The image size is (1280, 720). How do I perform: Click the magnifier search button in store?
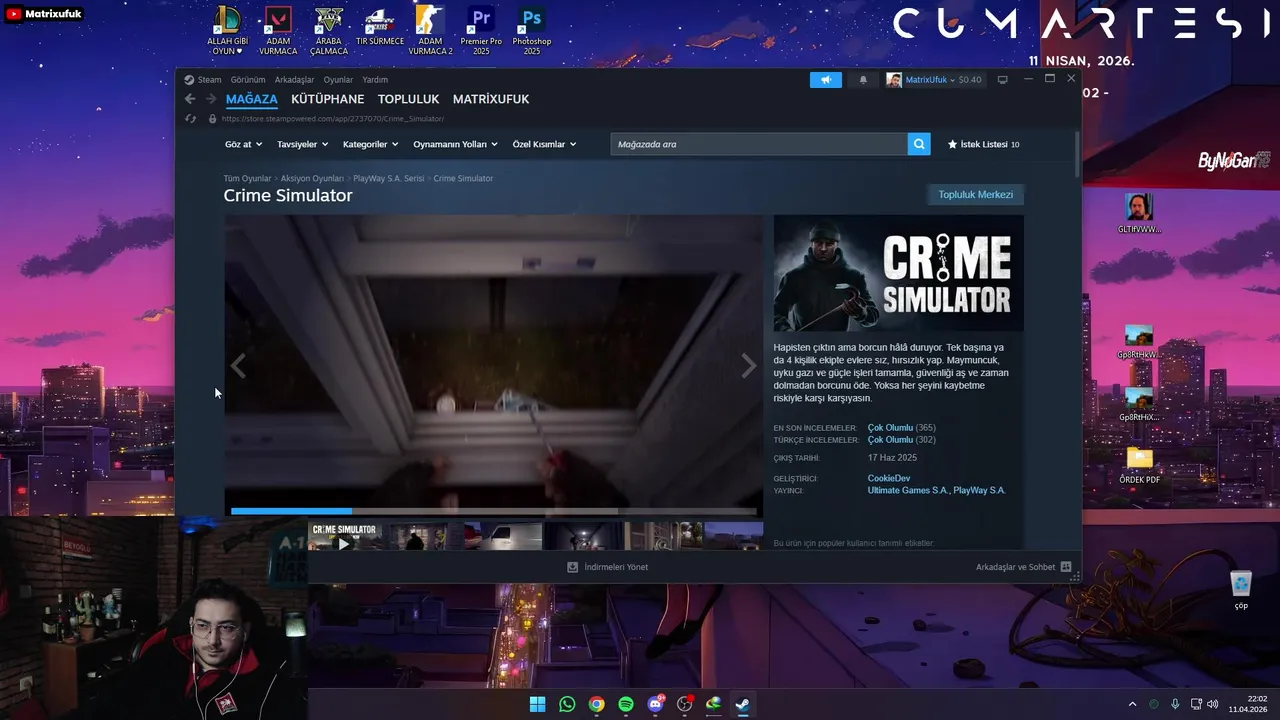(919, 144)
